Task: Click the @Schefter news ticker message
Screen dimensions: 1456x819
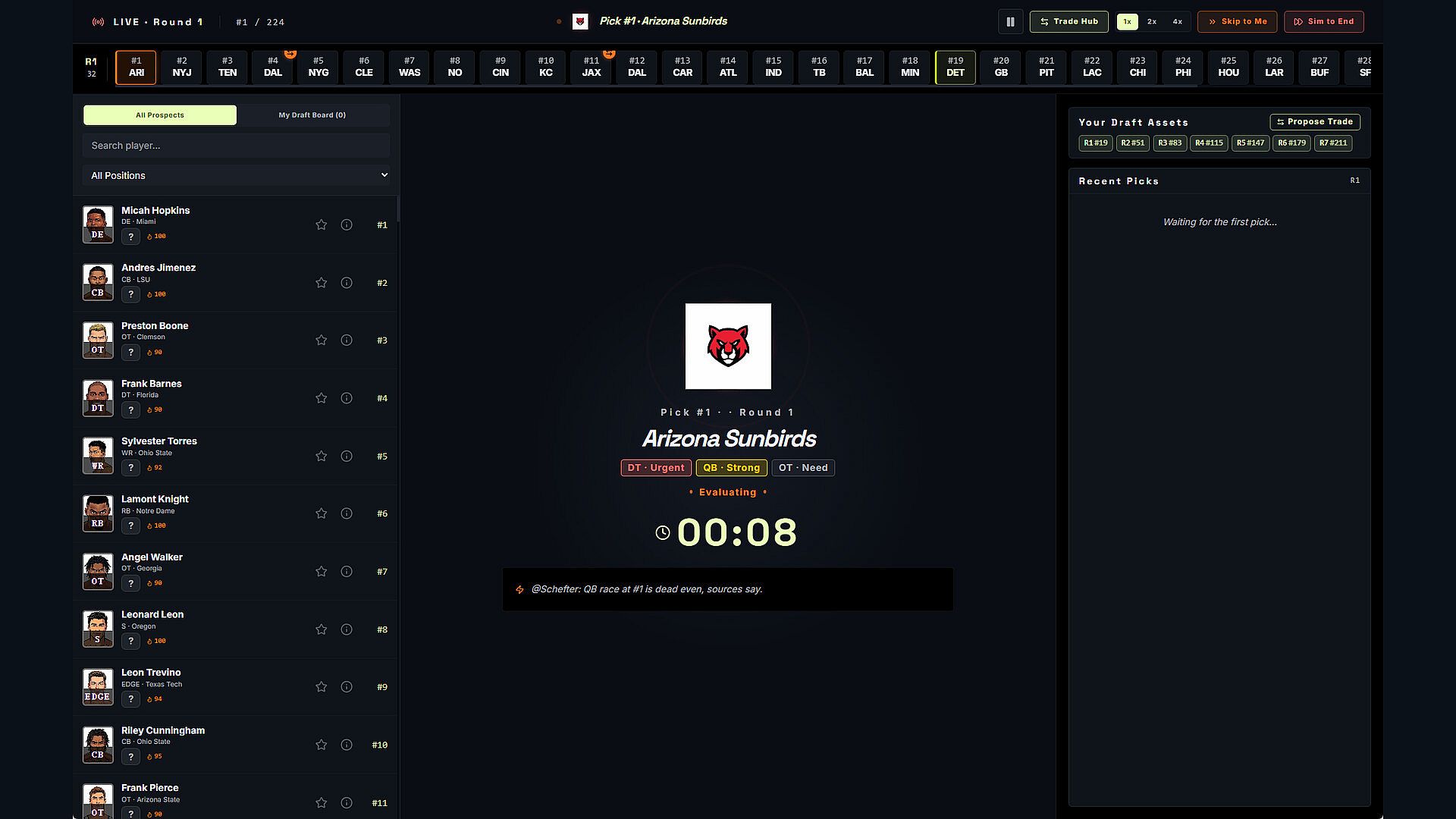Action: pos(728,589)
